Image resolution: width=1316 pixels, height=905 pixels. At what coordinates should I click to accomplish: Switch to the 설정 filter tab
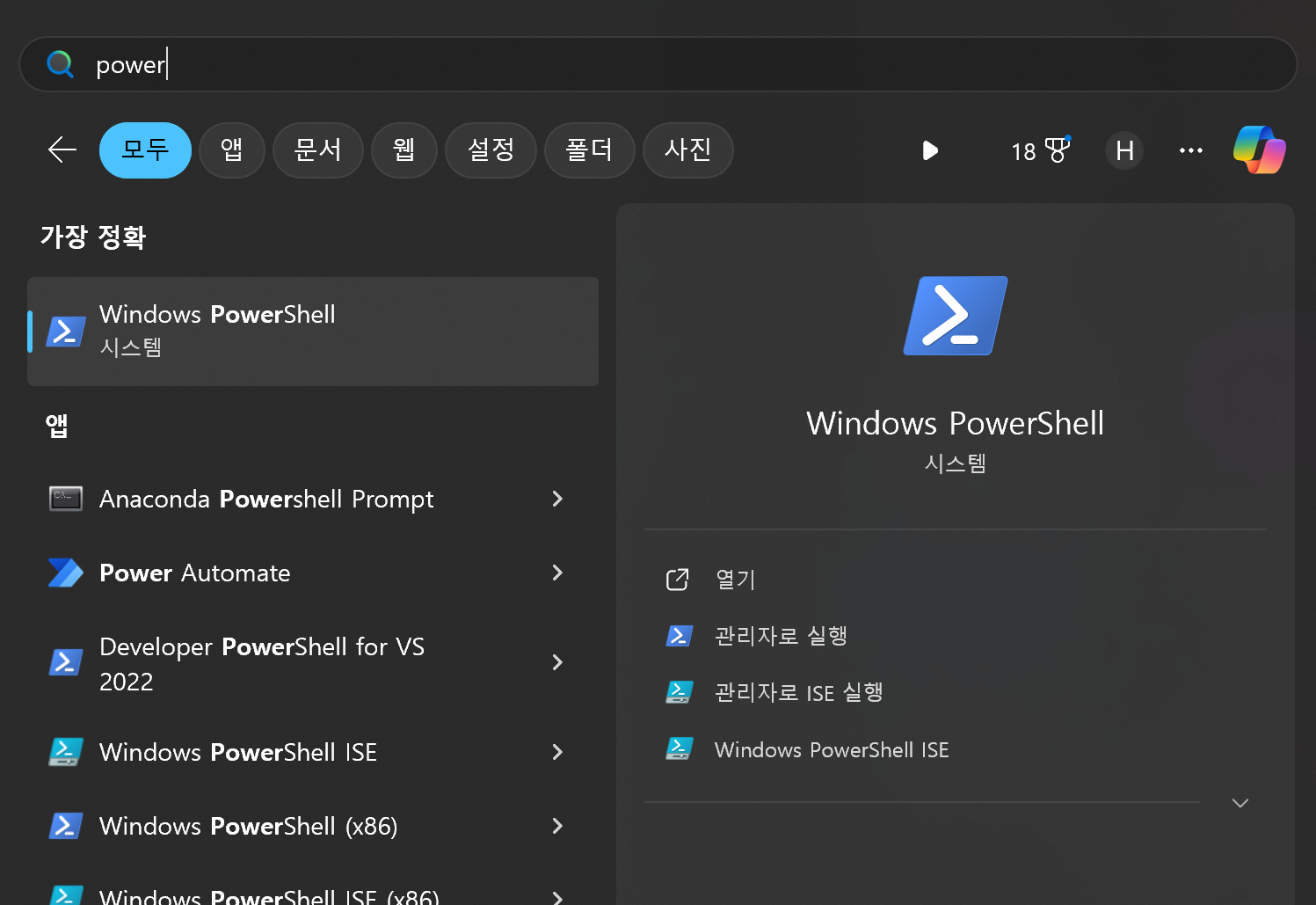tap(491, 150)
